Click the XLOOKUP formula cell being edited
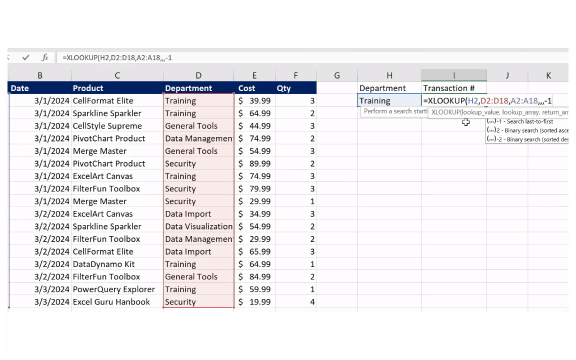Image resolution: width=576 pixels, height=360 pixels. click(487, 101)
